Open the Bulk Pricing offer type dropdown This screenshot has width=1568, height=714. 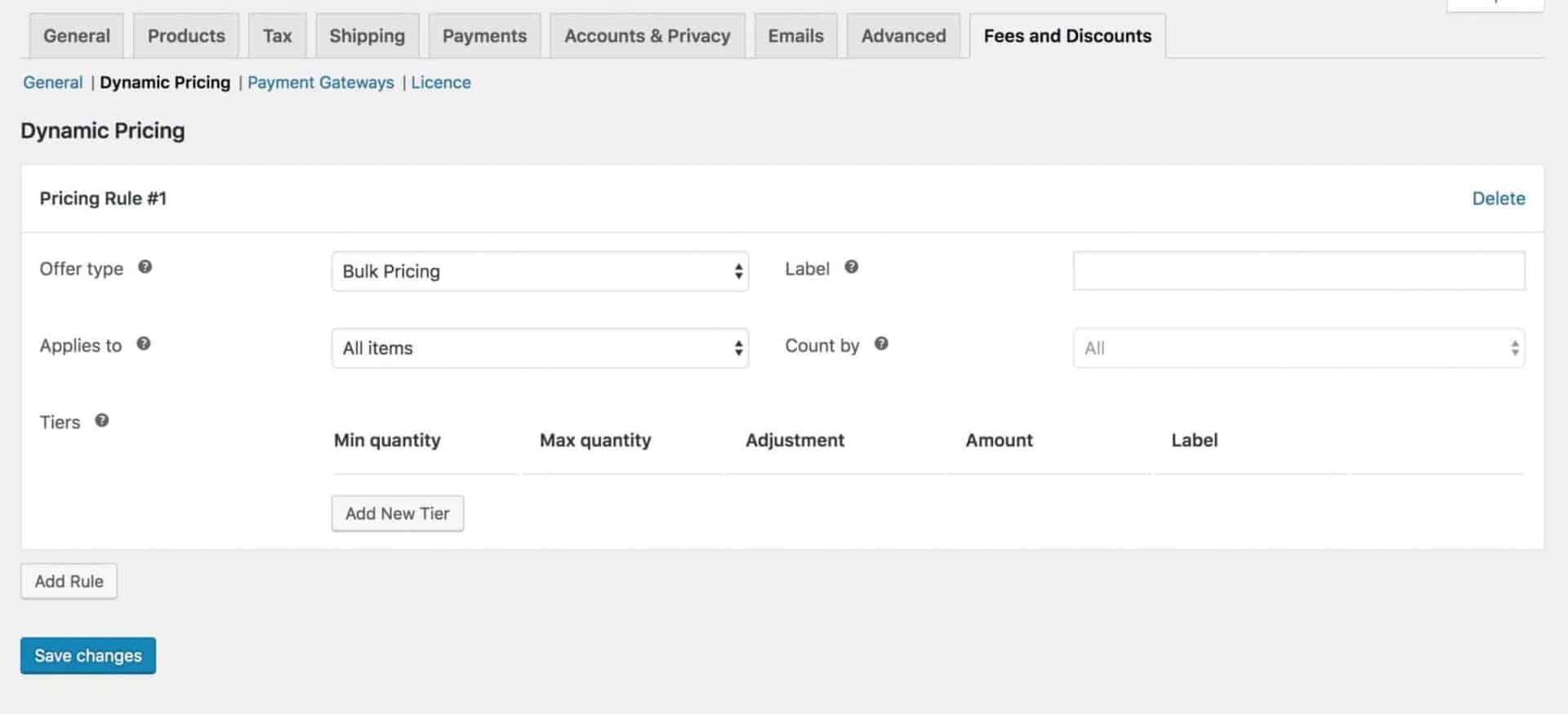540,271
